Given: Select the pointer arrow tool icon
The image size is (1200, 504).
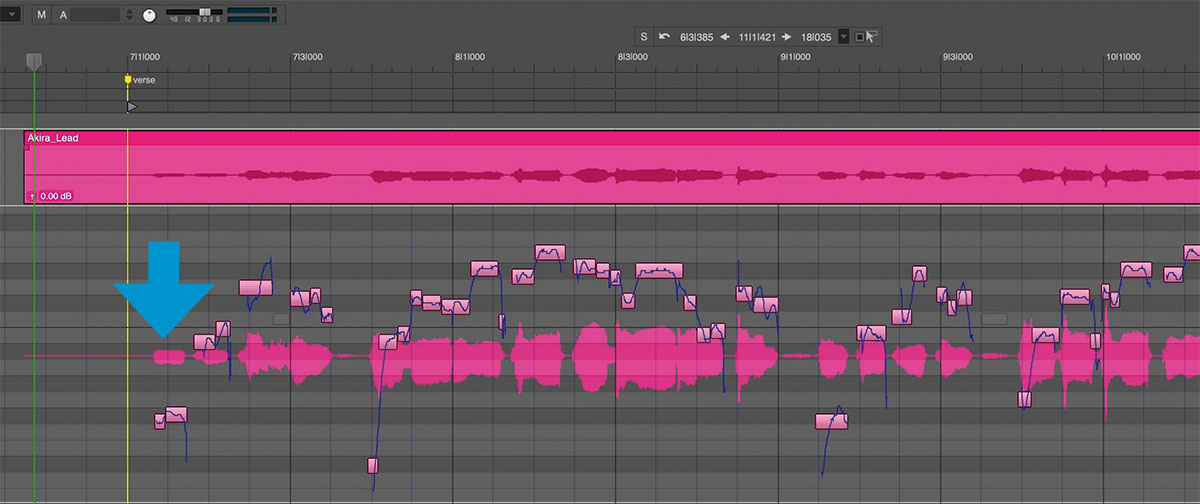Looking at the screenshot, I should click(x=870, y=37).
